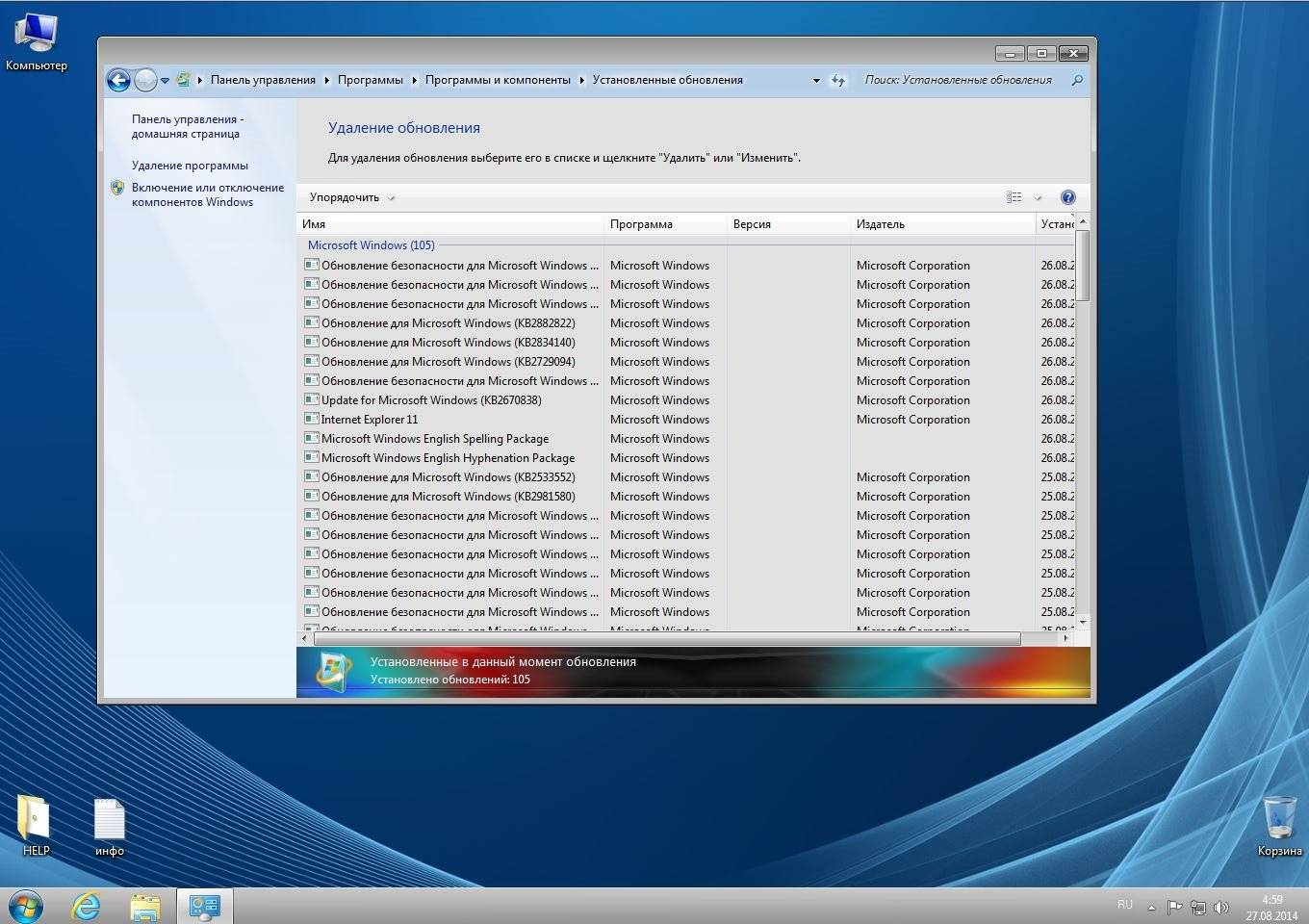The height and width of the screenshot is (924, 1309).
Task: Open 'Программы' breadcrumb
Action: 371,80
